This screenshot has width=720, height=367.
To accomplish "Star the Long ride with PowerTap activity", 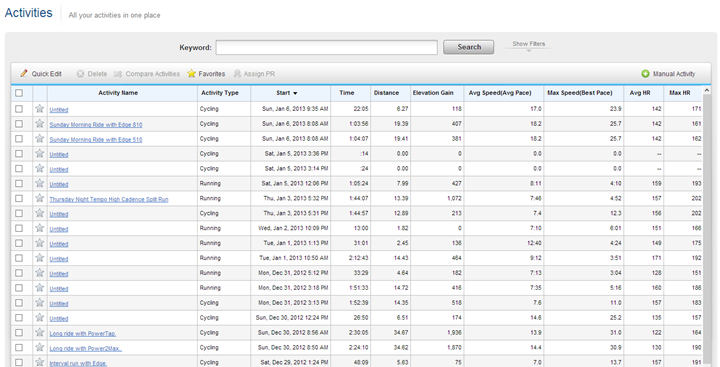I will coord(39,332).
